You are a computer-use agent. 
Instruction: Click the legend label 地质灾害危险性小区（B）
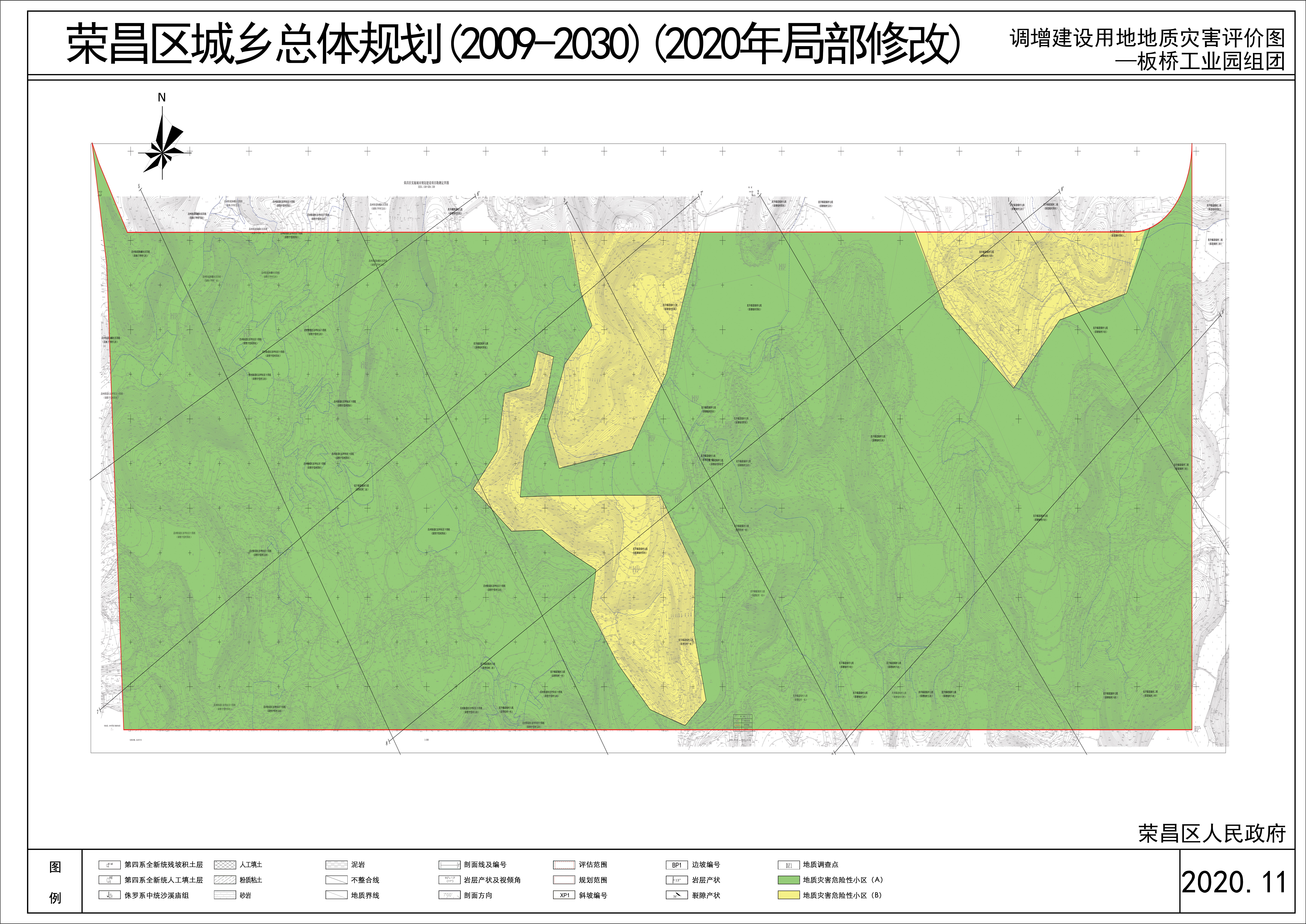point(842,896)
